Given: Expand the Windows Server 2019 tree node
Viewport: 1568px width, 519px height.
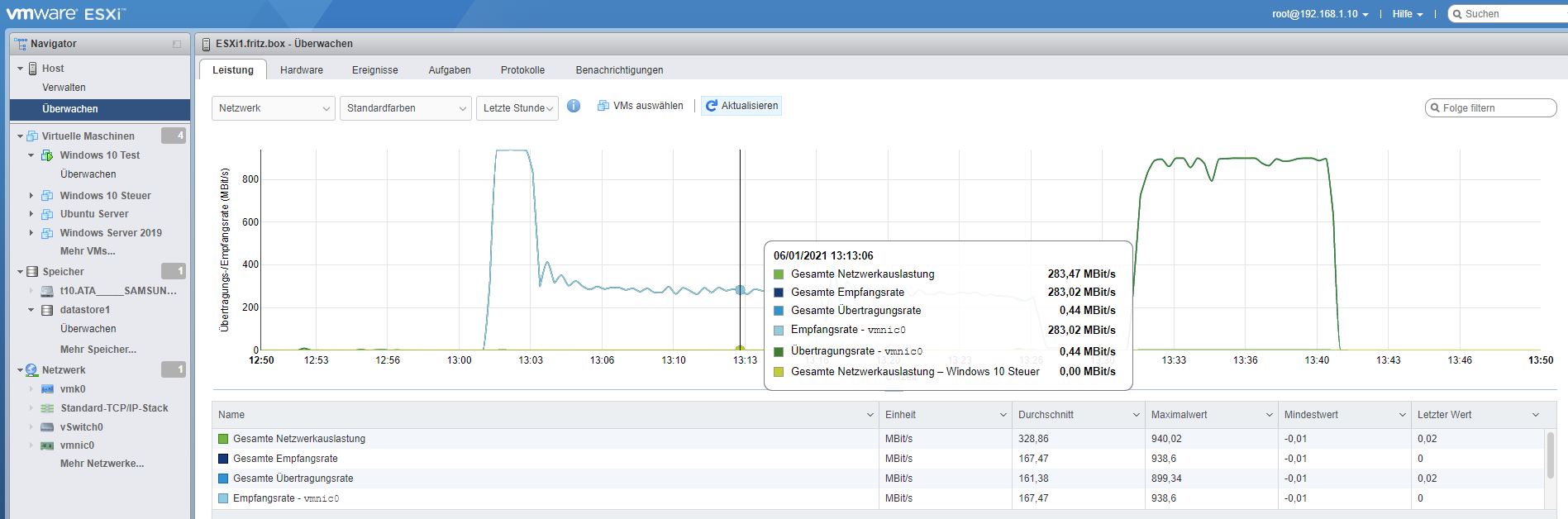Looking at the screenshot, I should pyautogui.click(x=31, y=233).
